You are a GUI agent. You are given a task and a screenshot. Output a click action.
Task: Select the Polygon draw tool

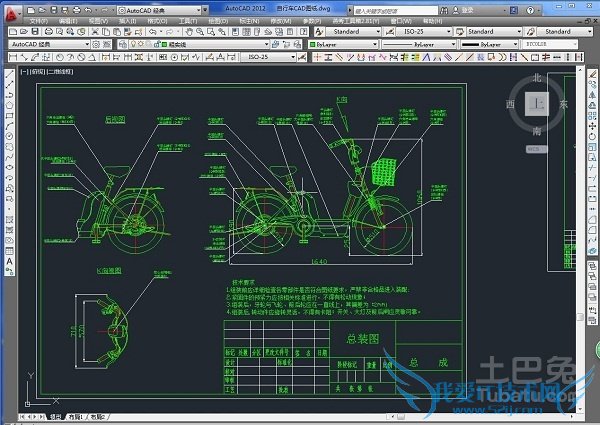(x=10, y=105)
